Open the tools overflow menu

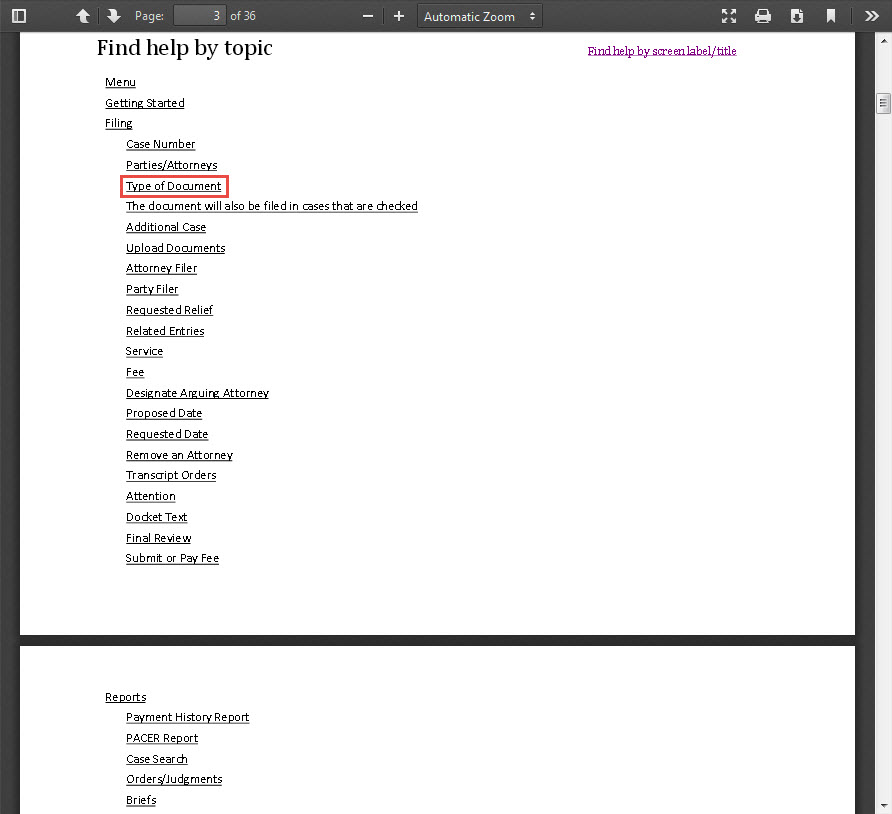point(871,16)
